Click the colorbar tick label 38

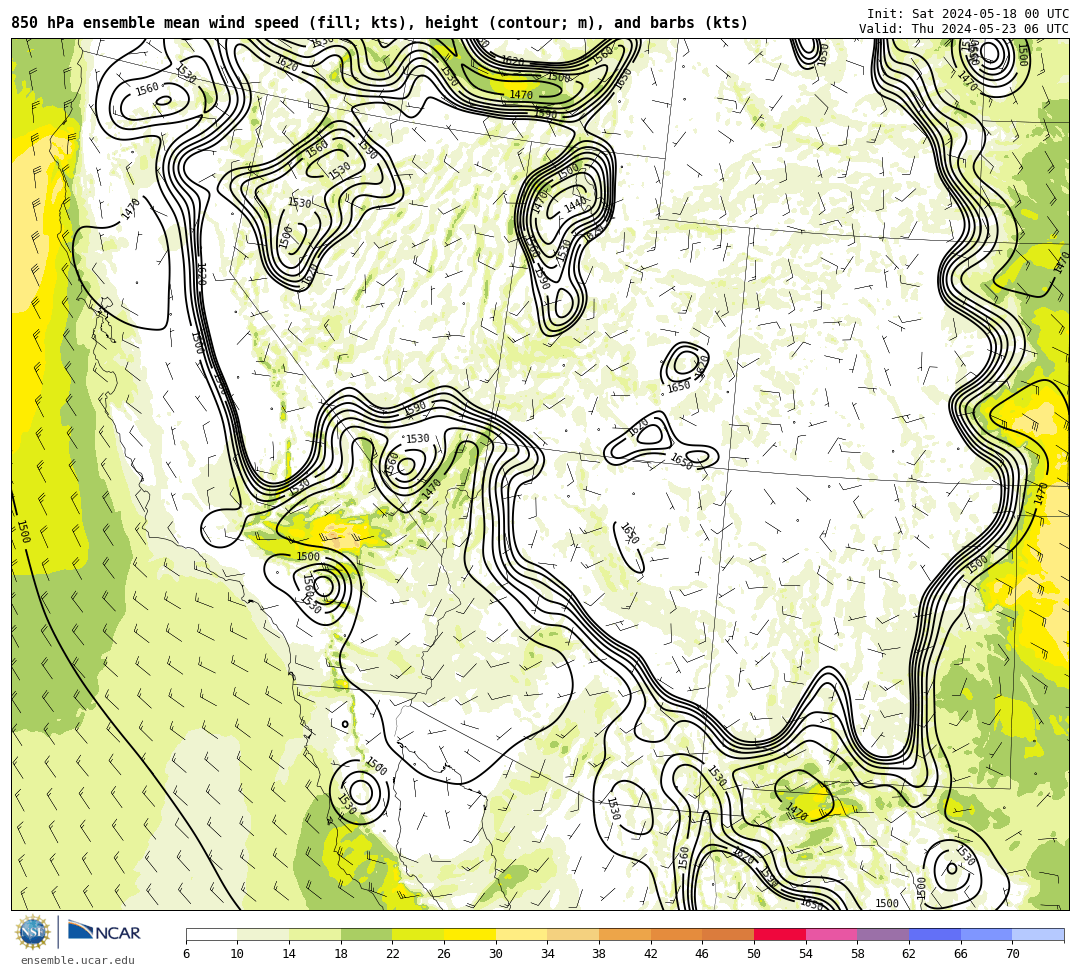(599, 954)
